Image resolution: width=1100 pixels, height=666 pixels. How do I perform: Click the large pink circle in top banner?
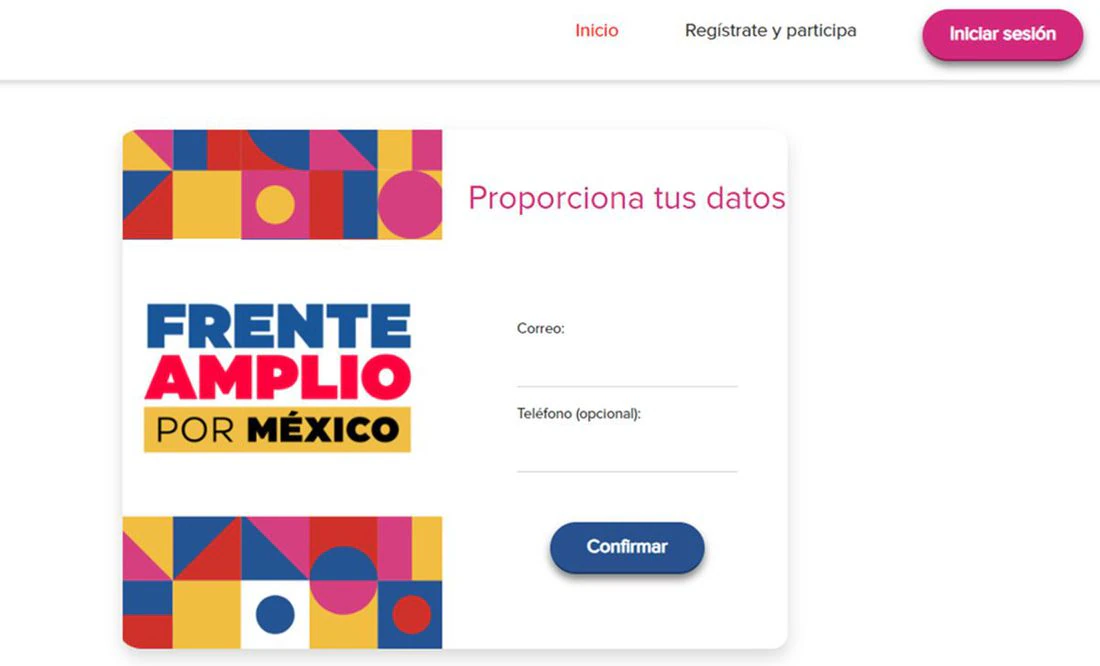[411, 204]
